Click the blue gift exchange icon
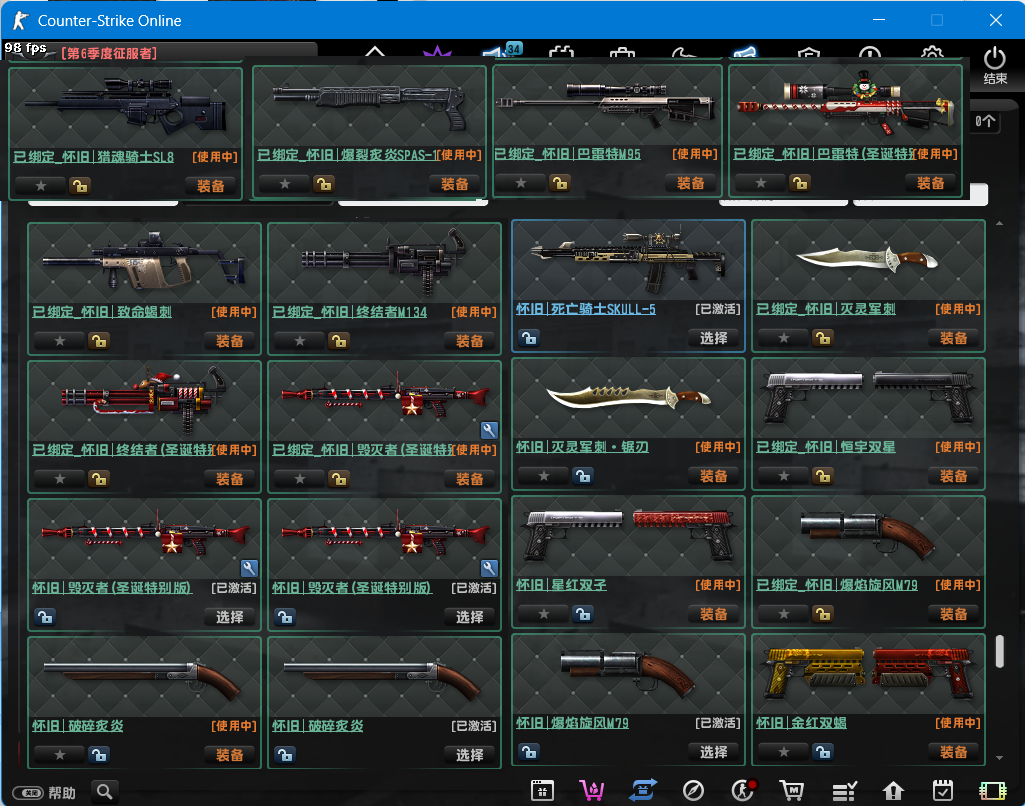The width and height of the screenshot is (1025, 806). click(643, 791)
